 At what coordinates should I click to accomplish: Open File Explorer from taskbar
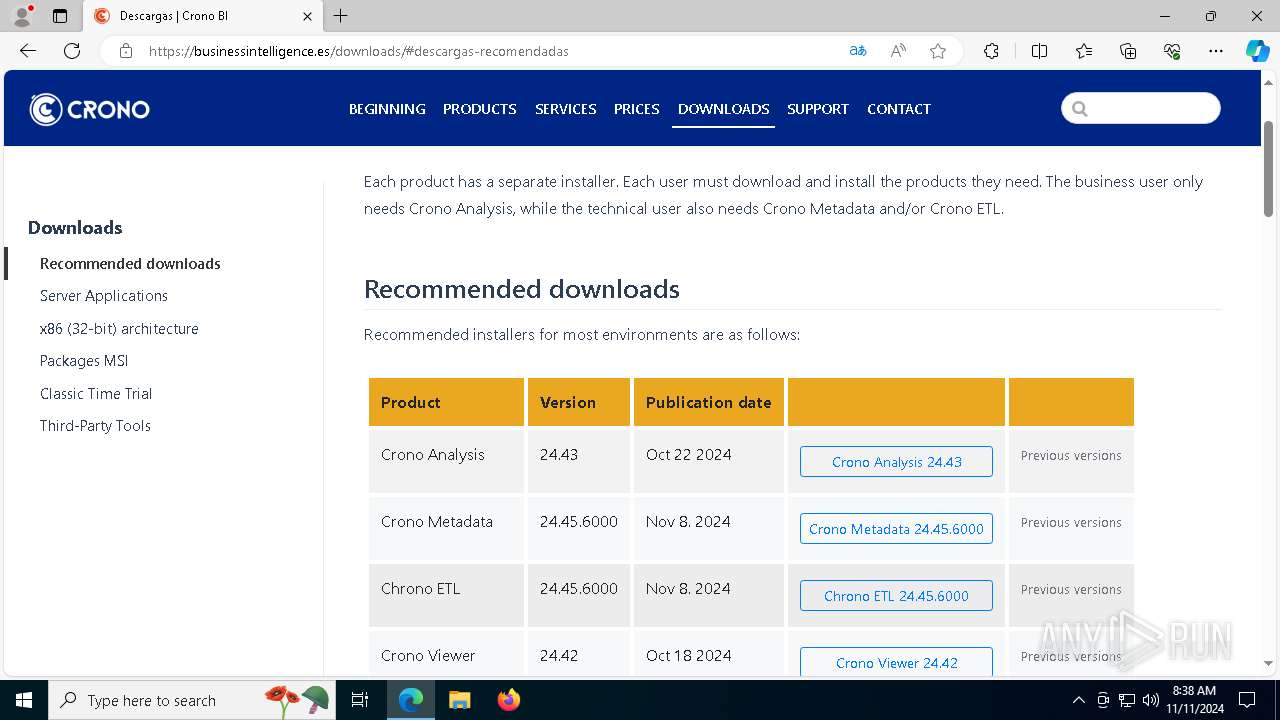(x=459, y=700)
